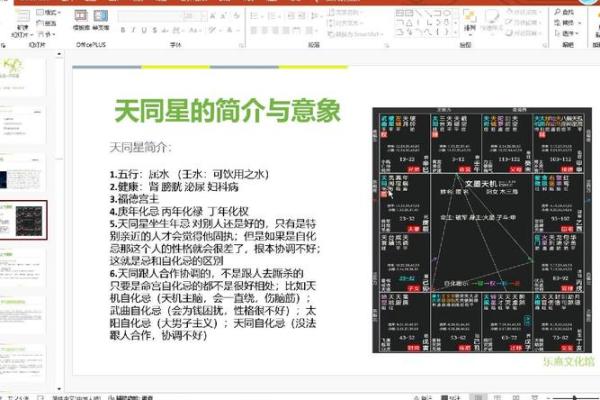Open the Shape Fill option
The width and height of the screenshot is (600, 400).
click(x=523, y=12)
